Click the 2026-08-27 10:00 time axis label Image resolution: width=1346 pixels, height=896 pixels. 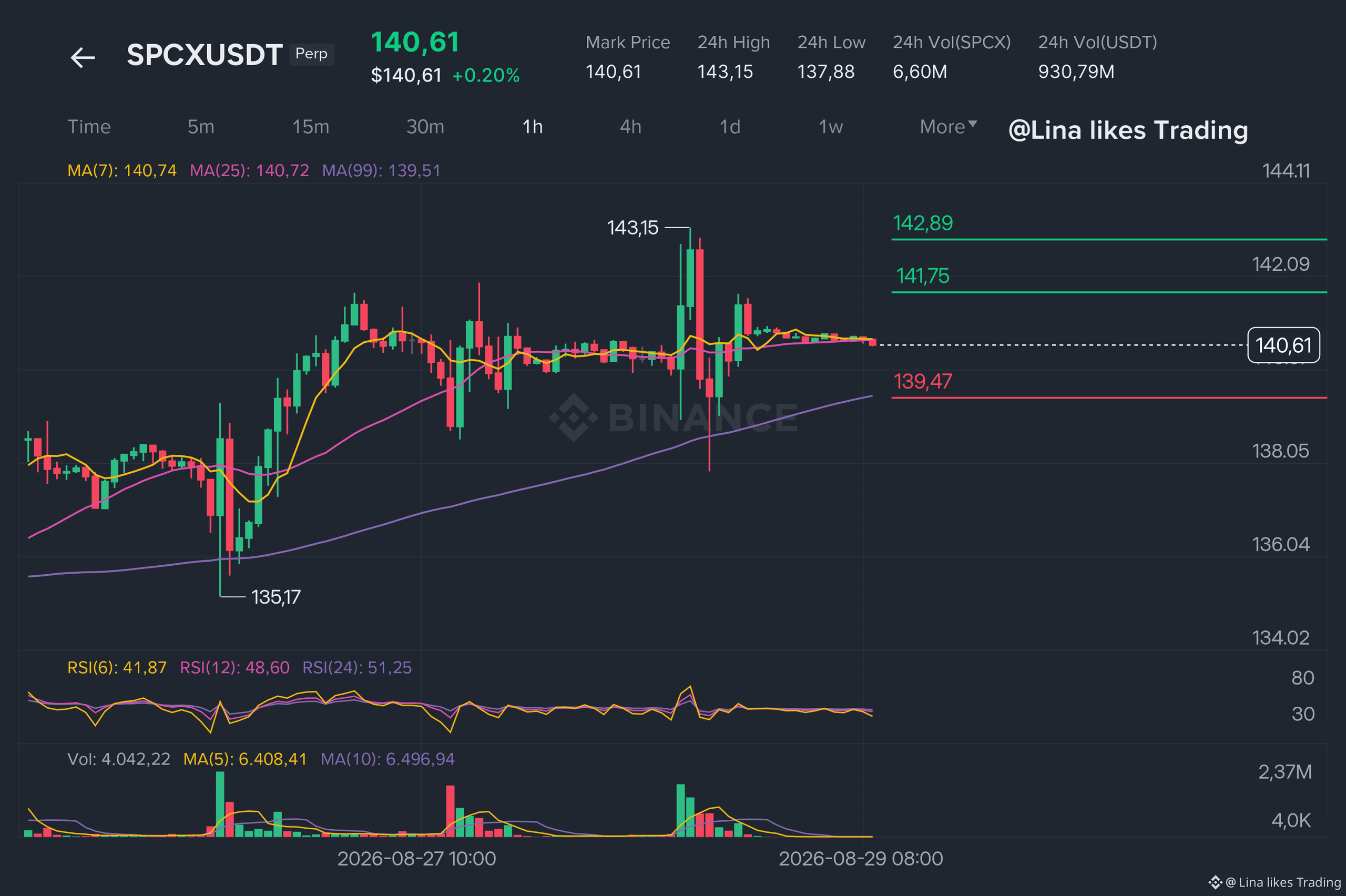(416, 858)
